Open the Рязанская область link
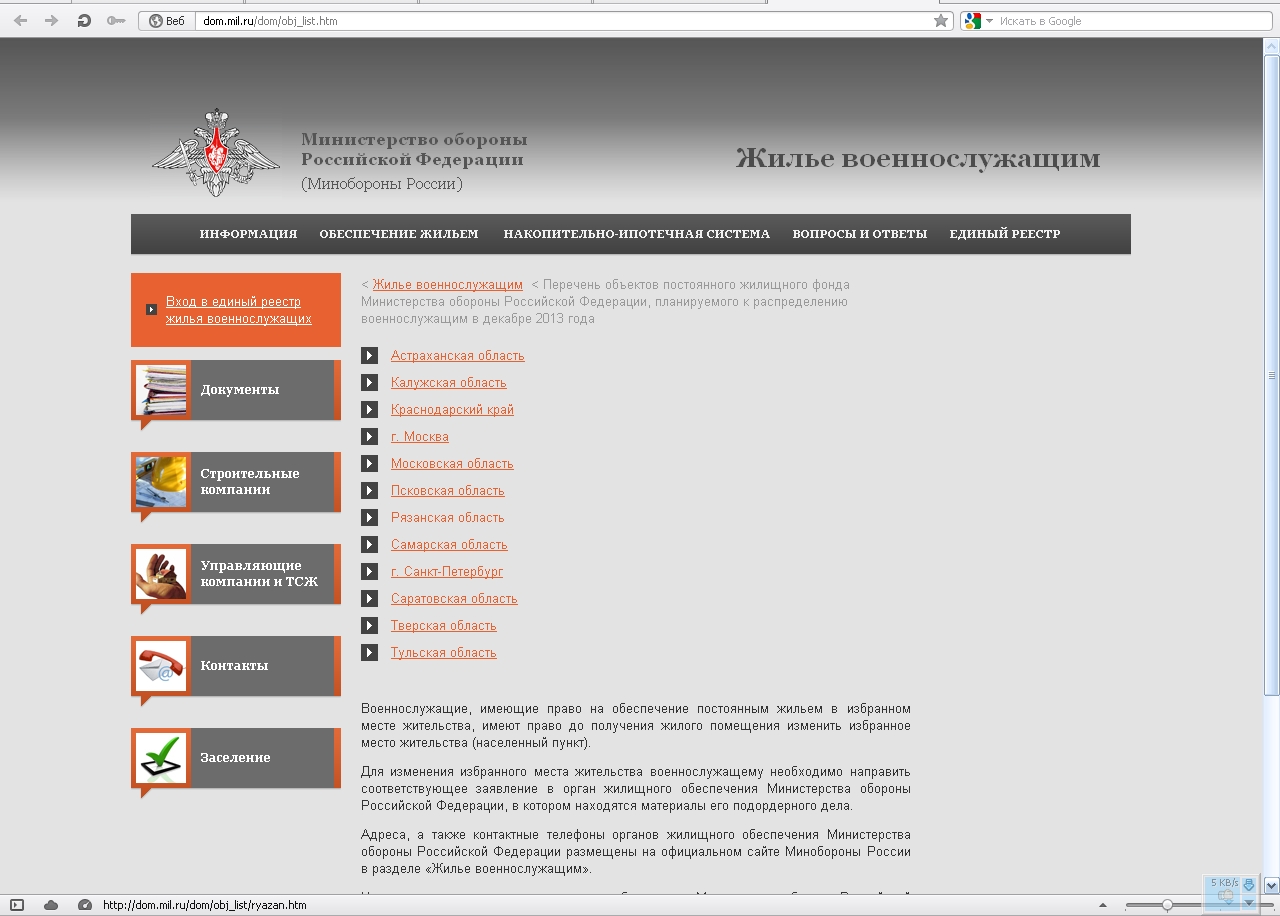1280x916 pixels. [x=447, y=518]
